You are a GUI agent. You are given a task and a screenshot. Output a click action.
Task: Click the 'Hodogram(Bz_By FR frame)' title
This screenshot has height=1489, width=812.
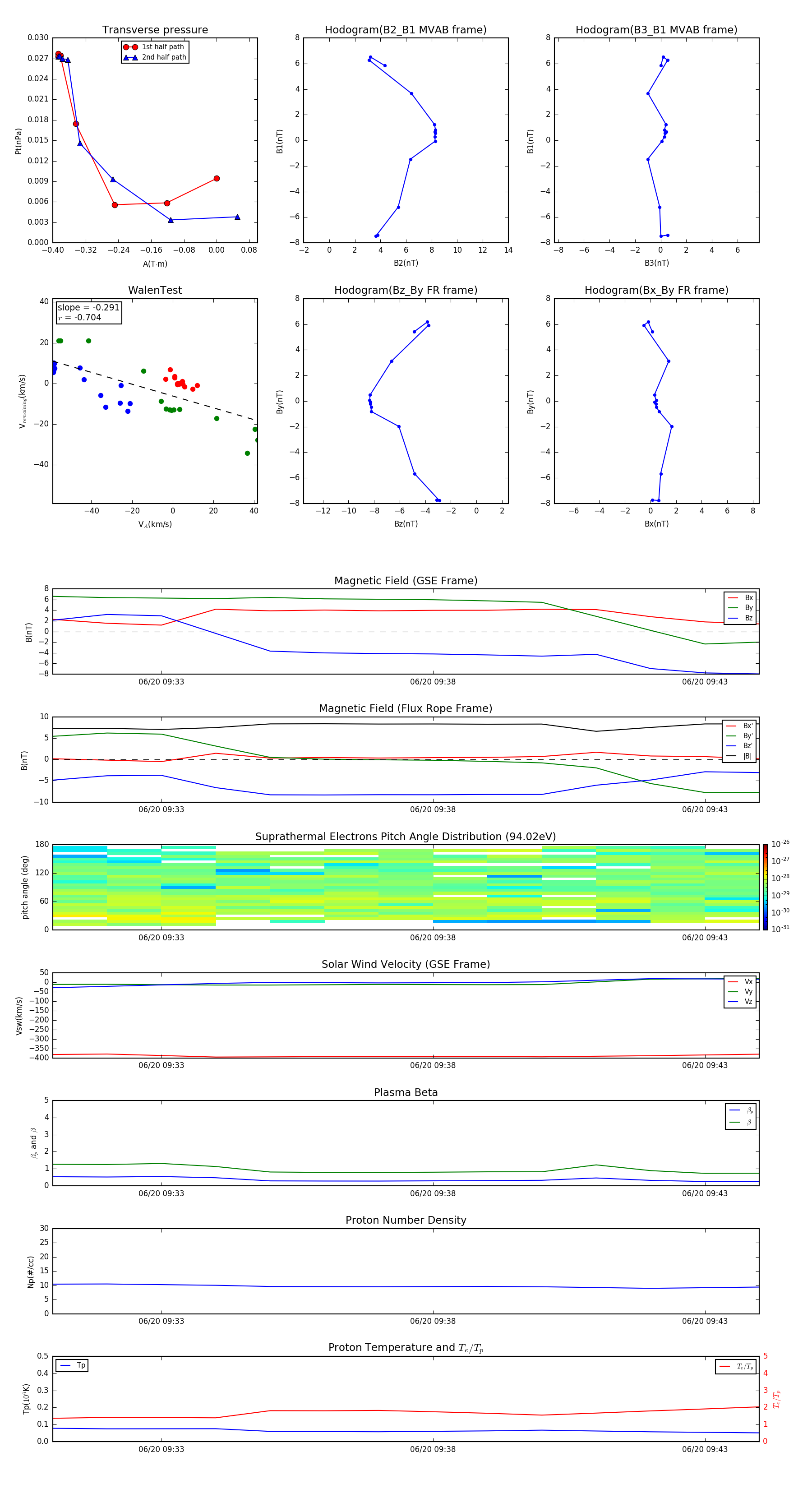406,290
